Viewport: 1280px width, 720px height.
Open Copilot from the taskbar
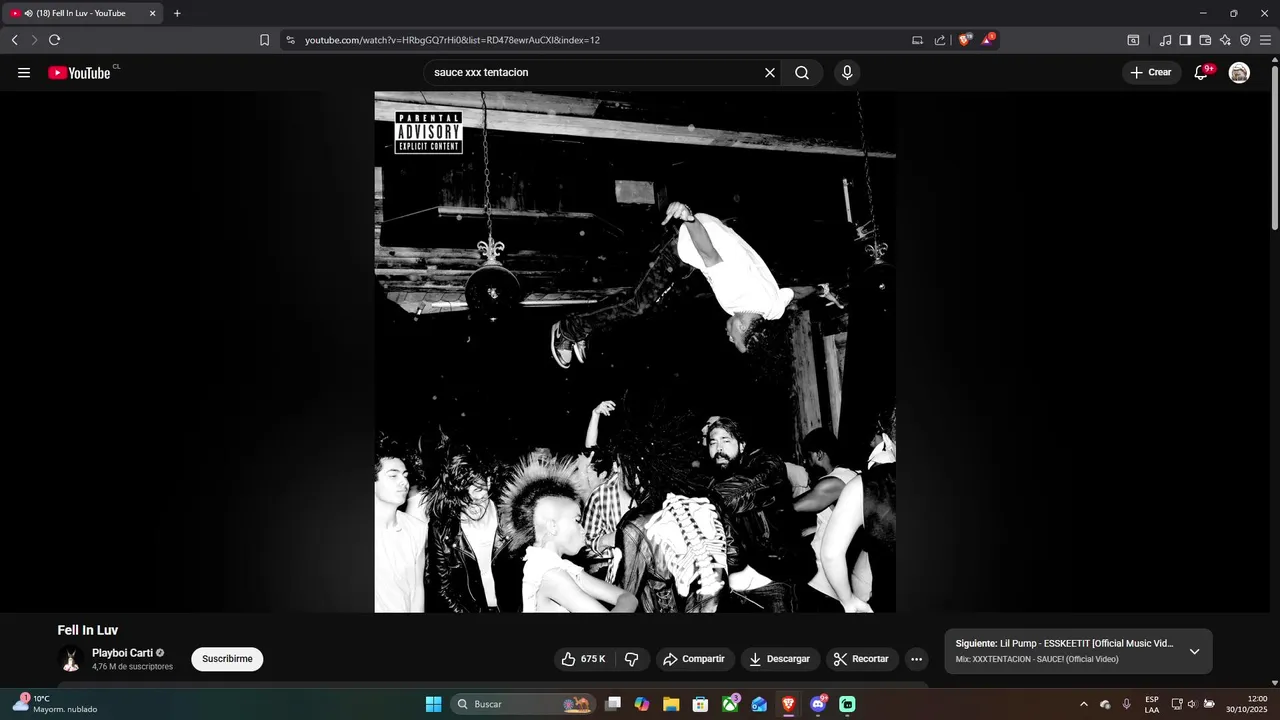pos(642,704)
